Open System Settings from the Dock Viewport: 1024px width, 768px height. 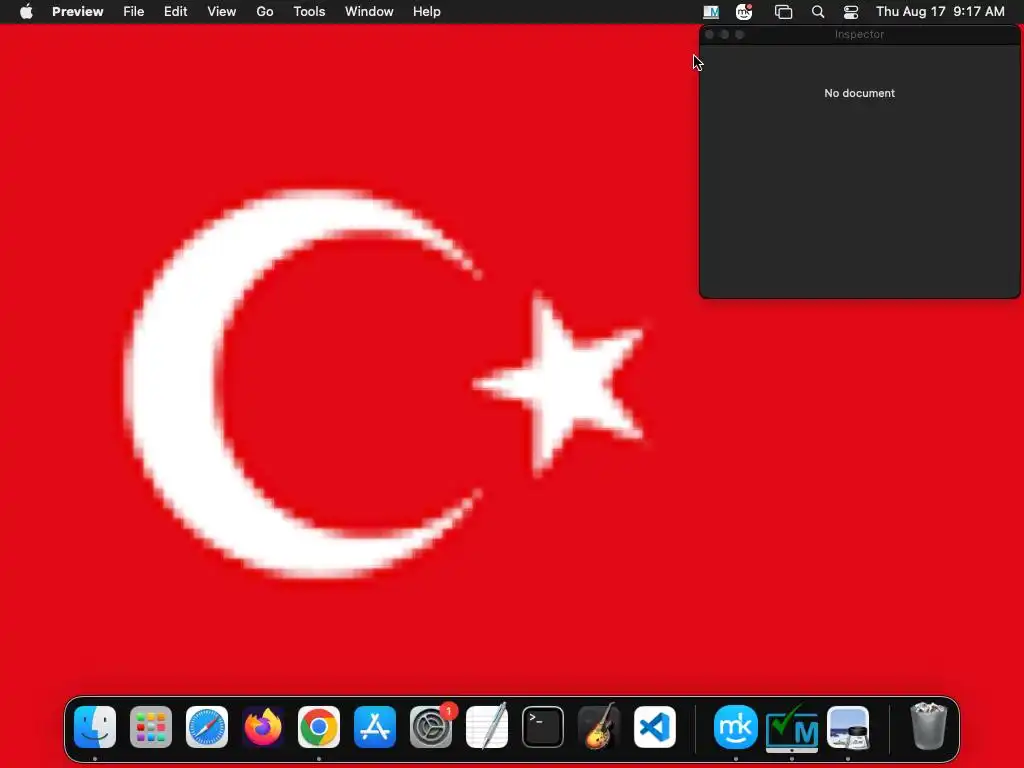(x=431, y=727)
